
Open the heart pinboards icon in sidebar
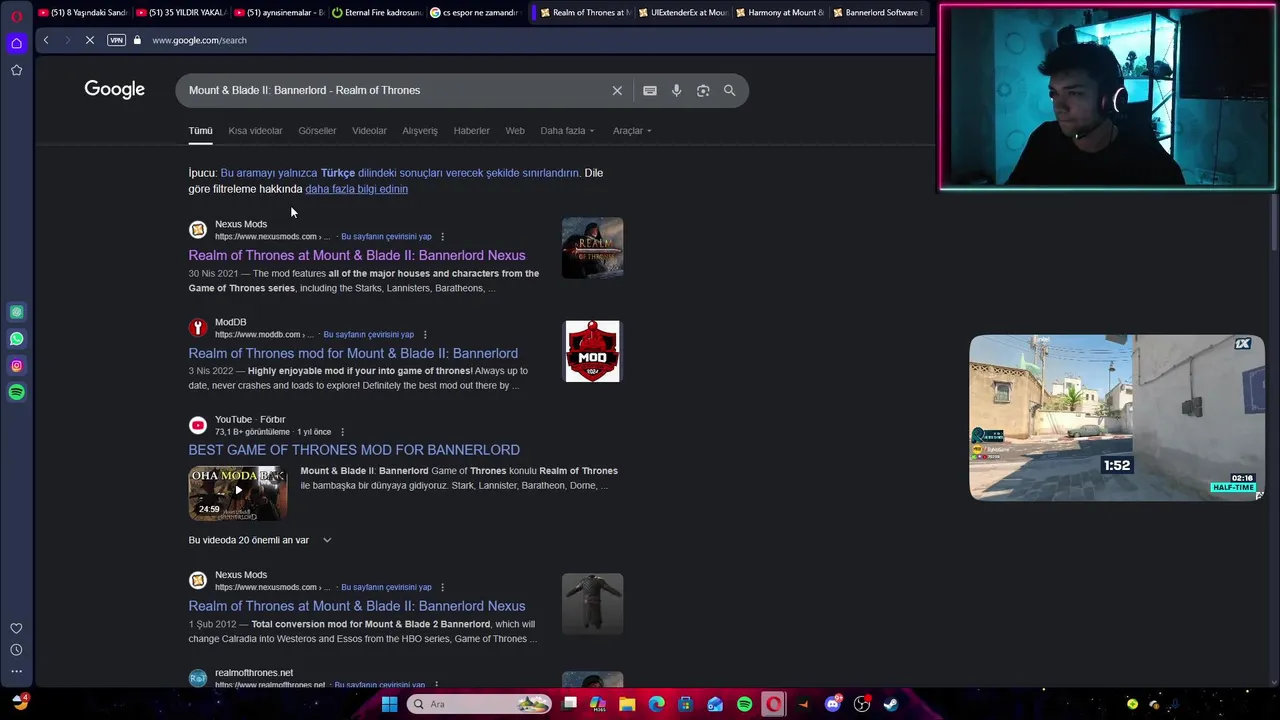(17, 628)
